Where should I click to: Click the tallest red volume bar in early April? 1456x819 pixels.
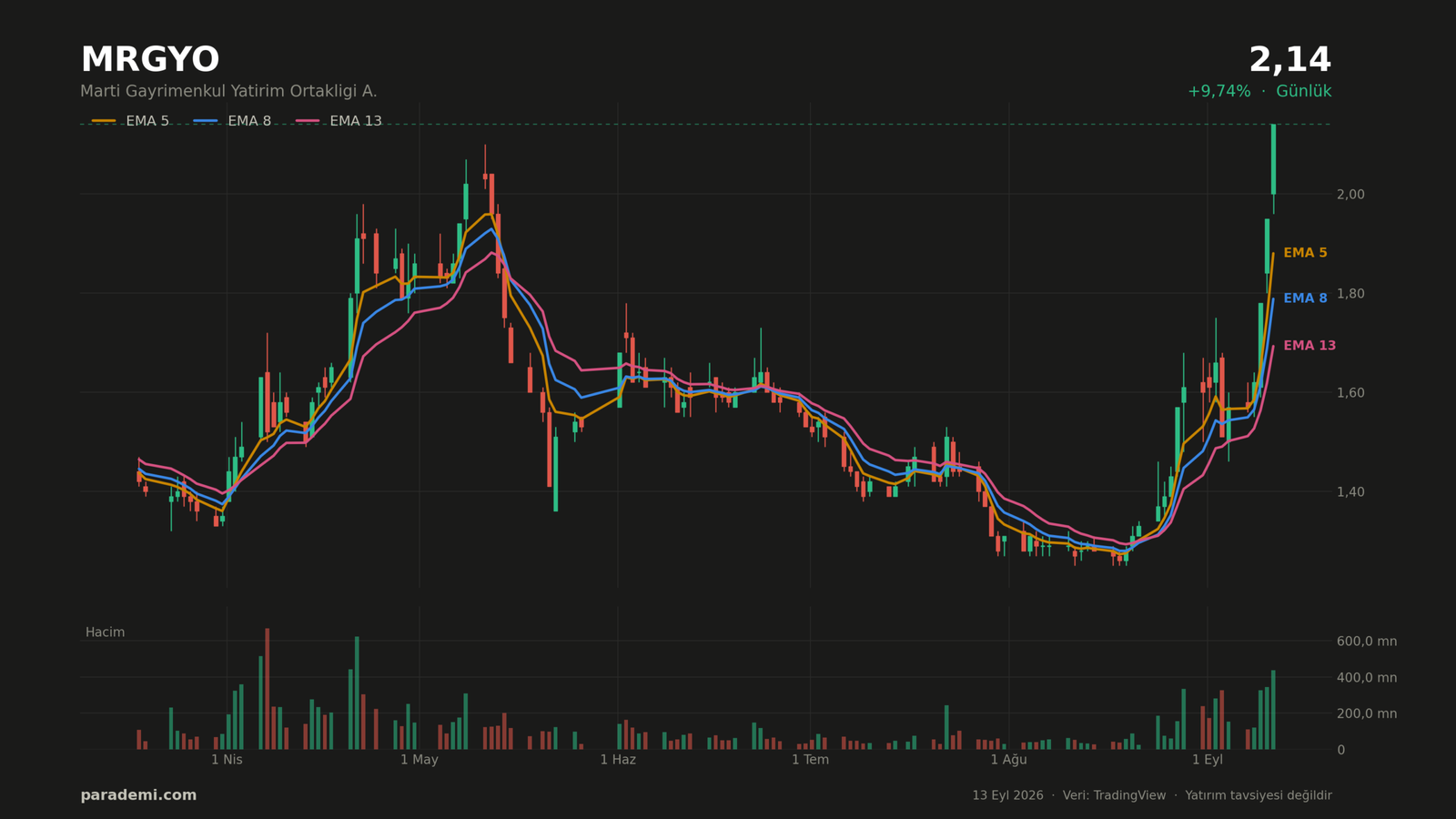[267, 689]
